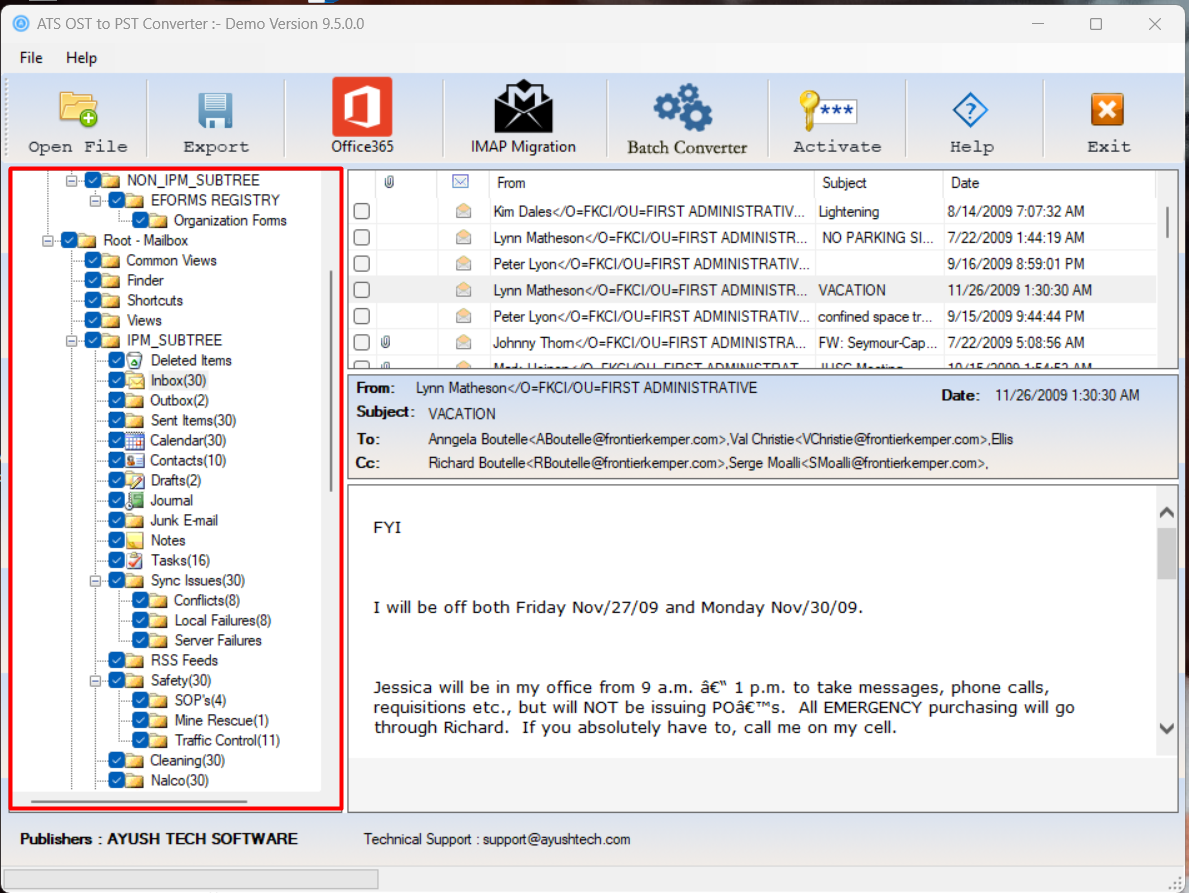Click the orange Exit icon

pyautogui.click(x=1107, y=110)
